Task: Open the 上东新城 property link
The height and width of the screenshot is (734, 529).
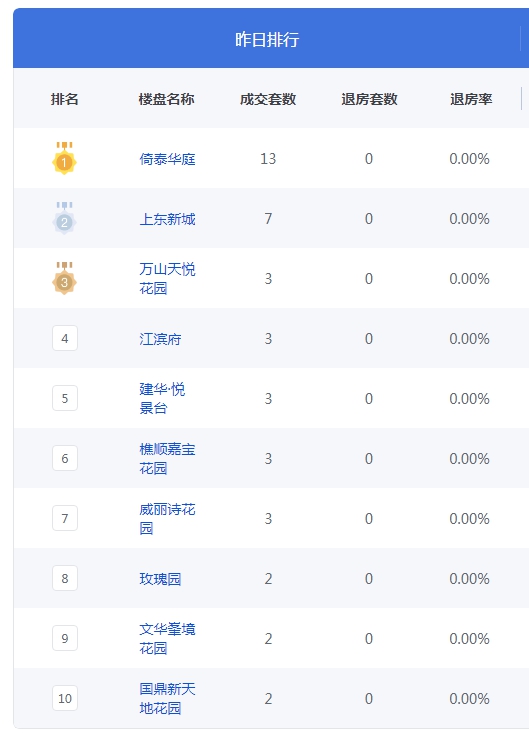Action: [x=167, y=219]
